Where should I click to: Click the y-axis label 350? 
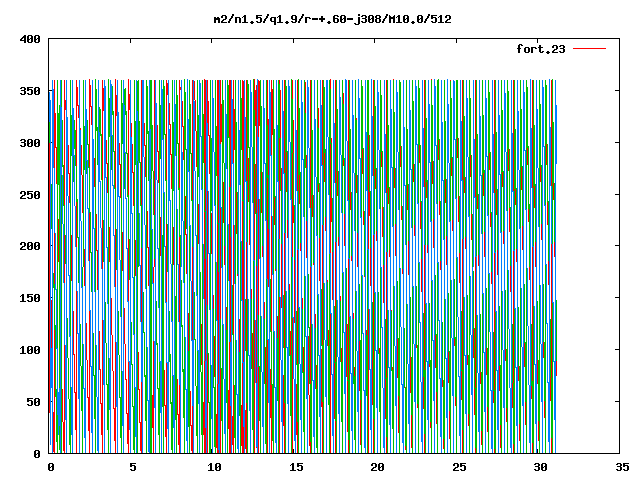30,91
